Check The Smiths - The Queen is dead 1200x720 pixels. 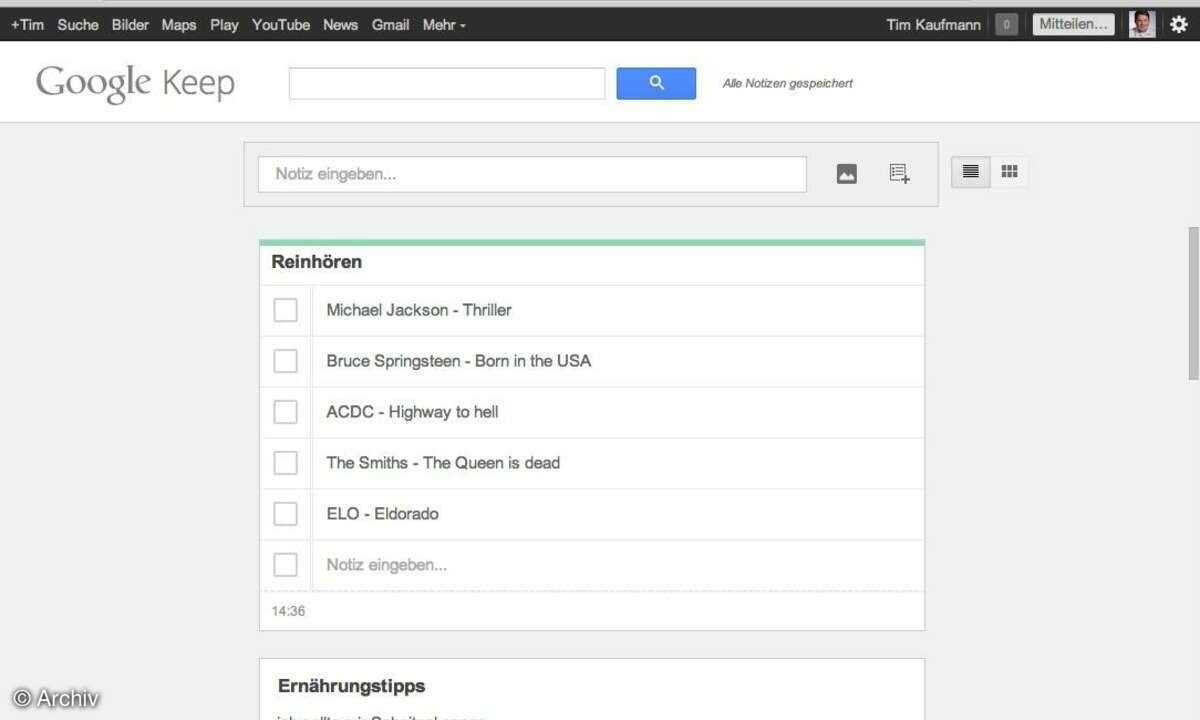coord(286,463)
